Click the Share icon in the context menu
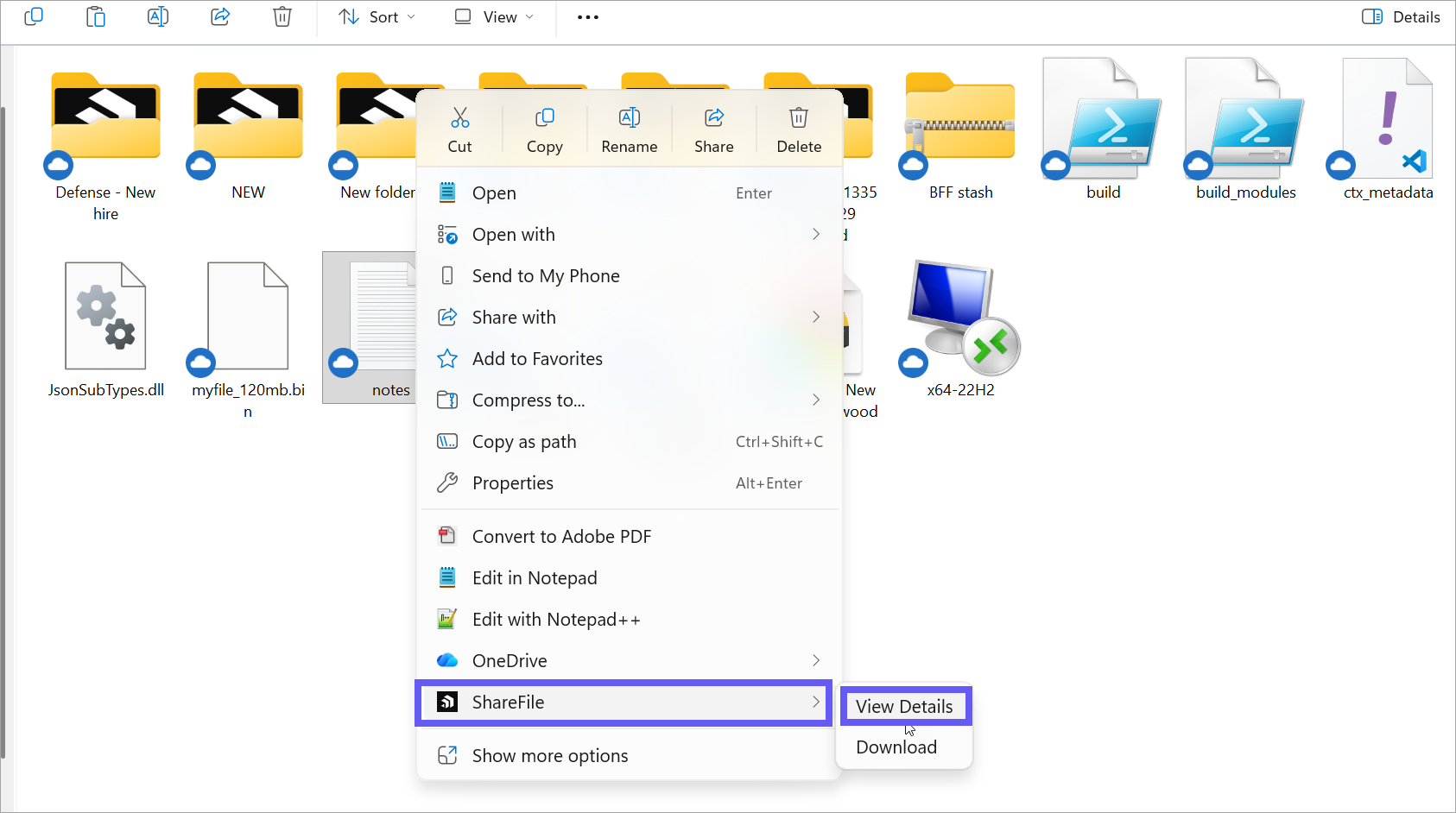The image size is (1456, 813). [x=713, y=117]
